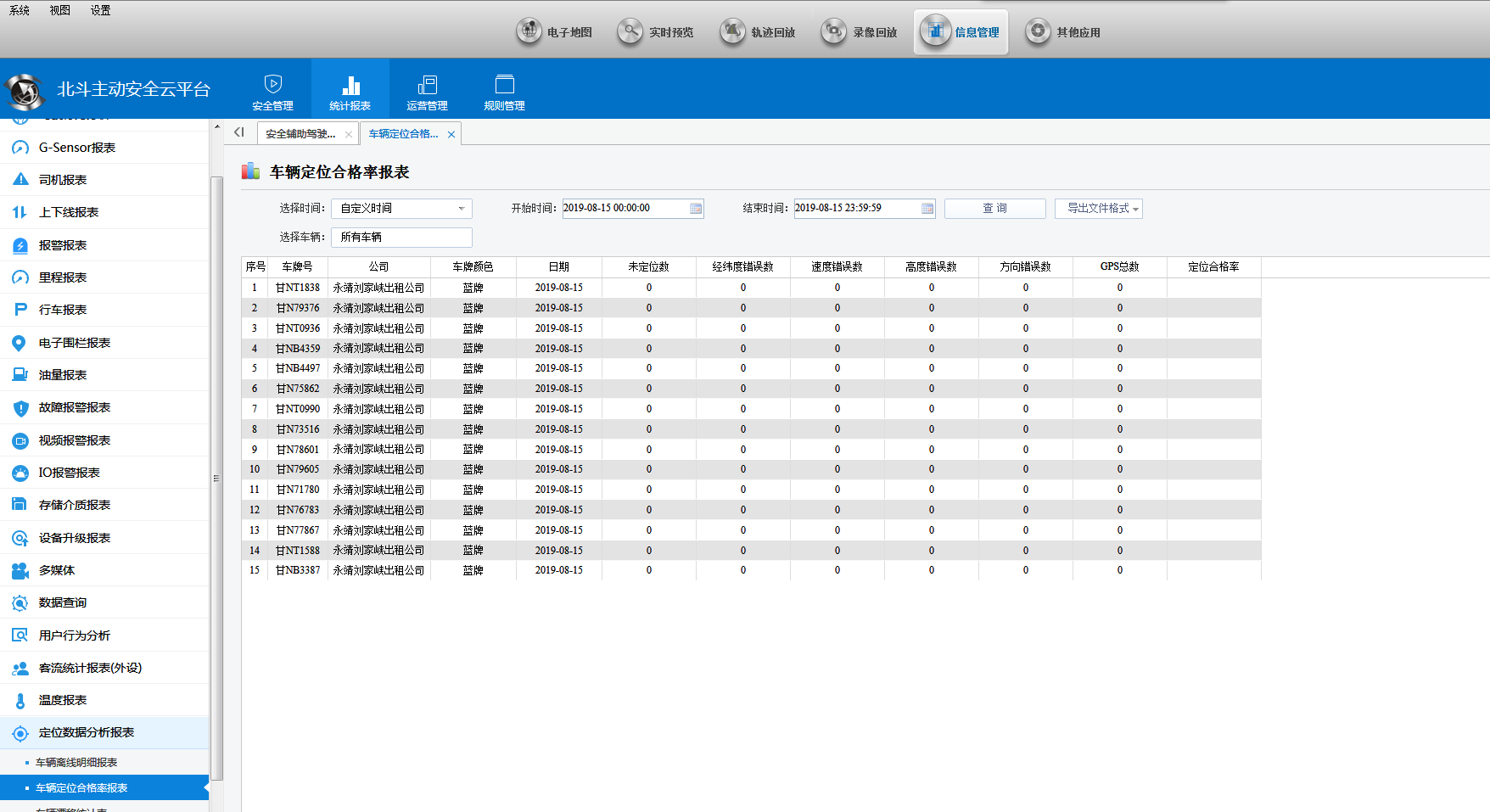Click the 查询 query button
1490x812 pixels.
(x=994, y=209)
